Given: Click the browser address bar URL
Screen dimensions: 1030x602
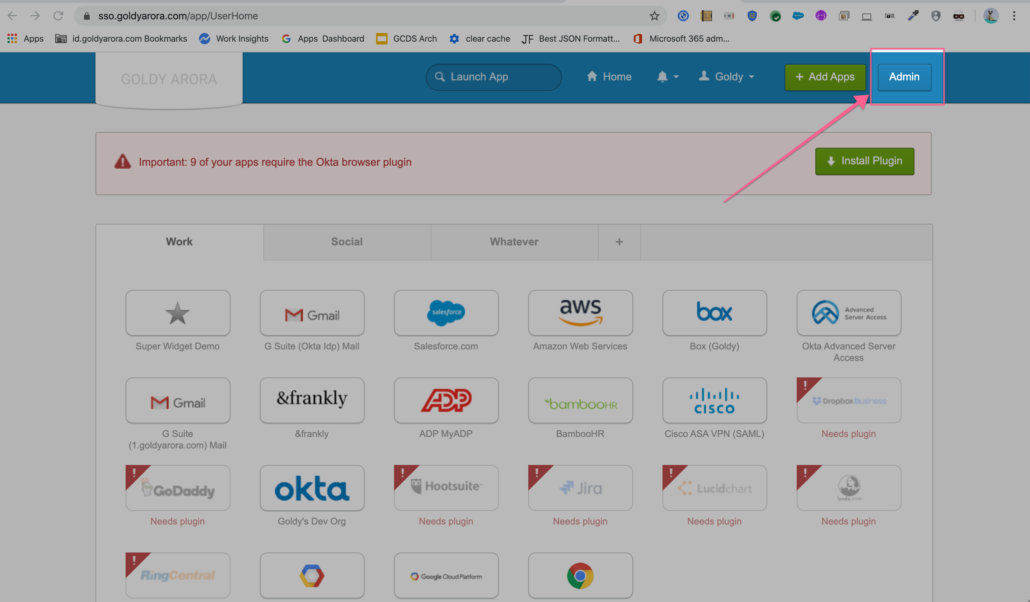Looking at the screenshot, I should click(178, 16).
